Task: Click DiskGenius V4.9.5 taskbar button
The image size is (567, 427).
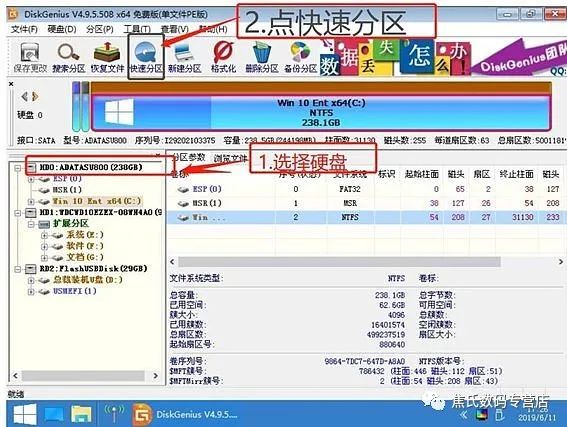Action: pos(186,414)
